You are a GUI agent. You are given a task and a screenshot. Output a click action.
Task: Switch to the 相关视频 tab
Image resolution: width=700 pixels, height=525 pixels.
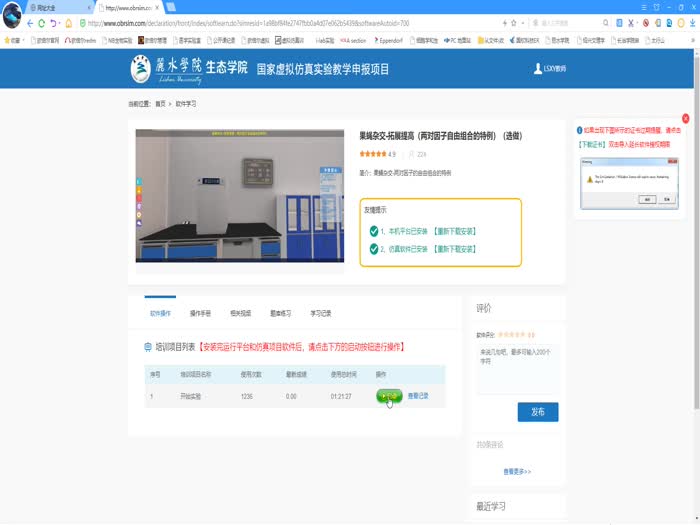click(x=241, y=313)
